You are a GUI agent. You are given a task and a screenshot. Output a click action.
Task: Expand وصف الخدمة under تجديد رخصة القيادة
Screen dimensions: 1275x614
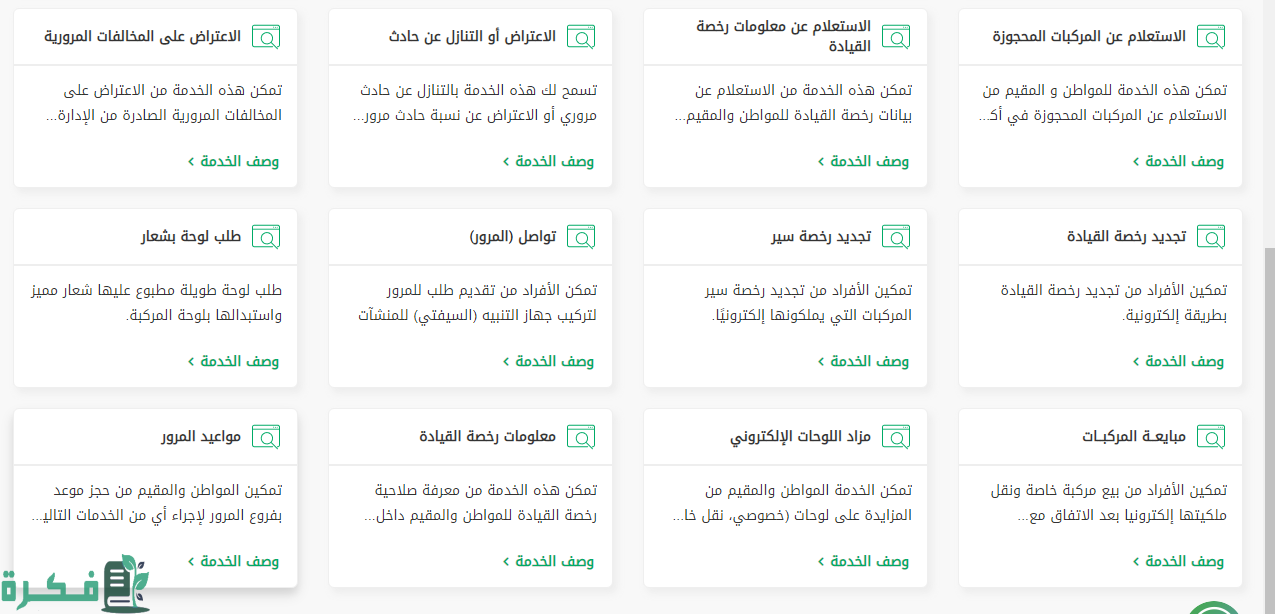pos(1178,361)
